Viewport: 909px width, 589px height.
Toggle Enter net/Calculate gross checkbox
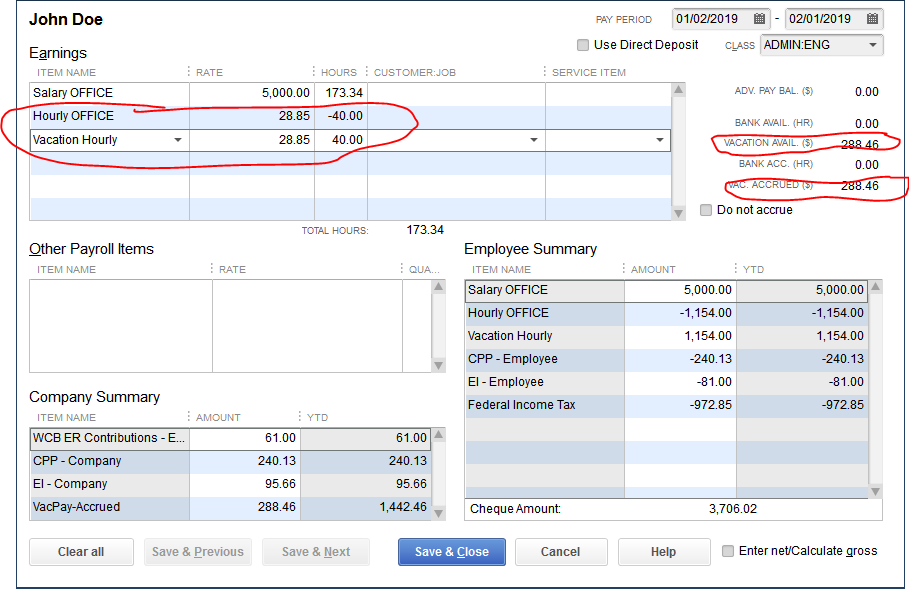click(728, 551)
